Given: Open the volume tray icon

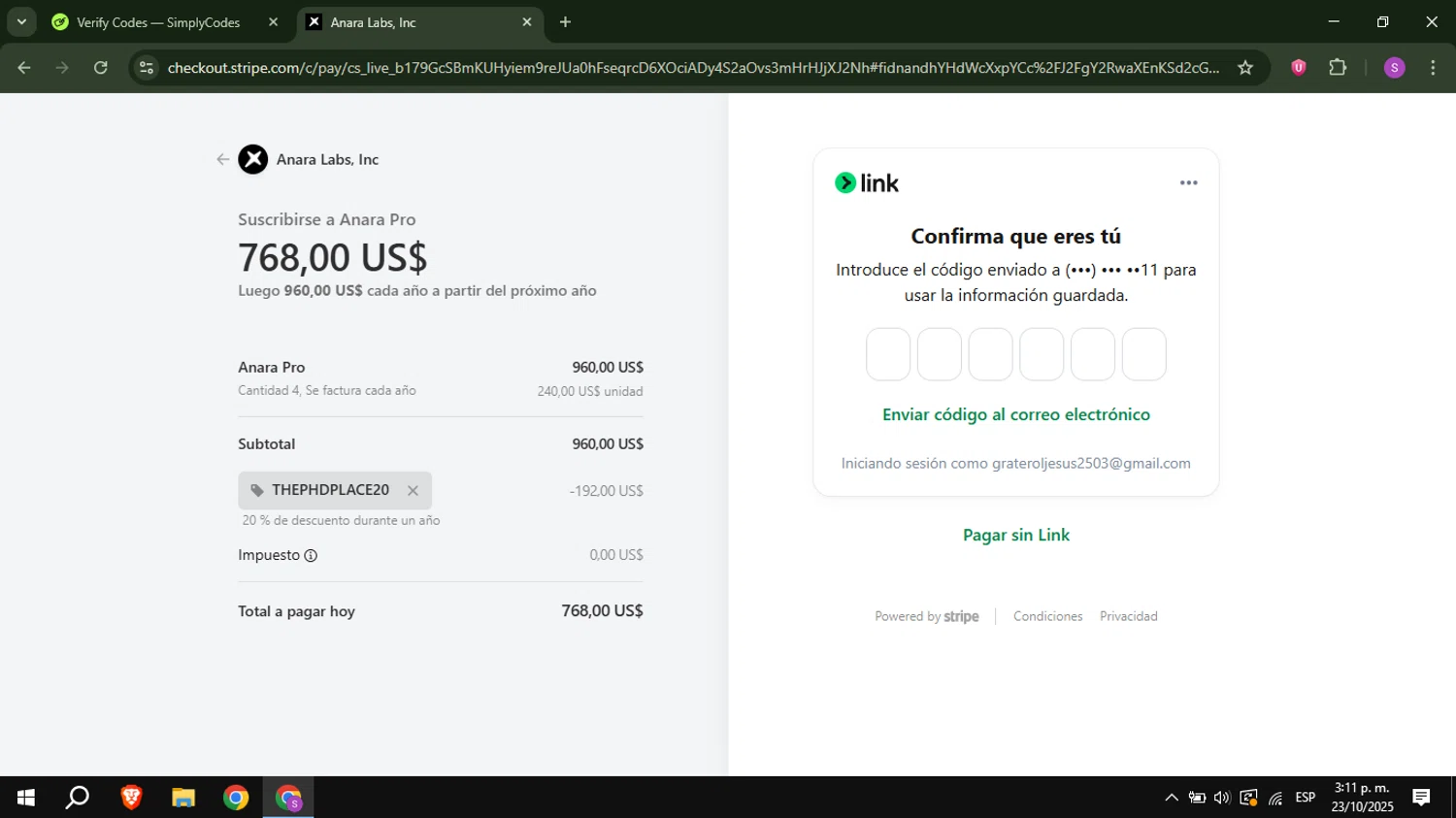Looking at the screenshot, I should tap(1222, 798).
